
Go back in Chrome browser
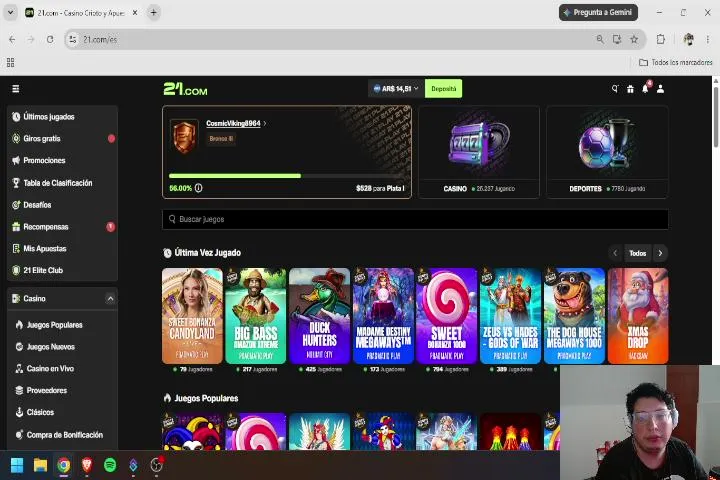[12, 40]
